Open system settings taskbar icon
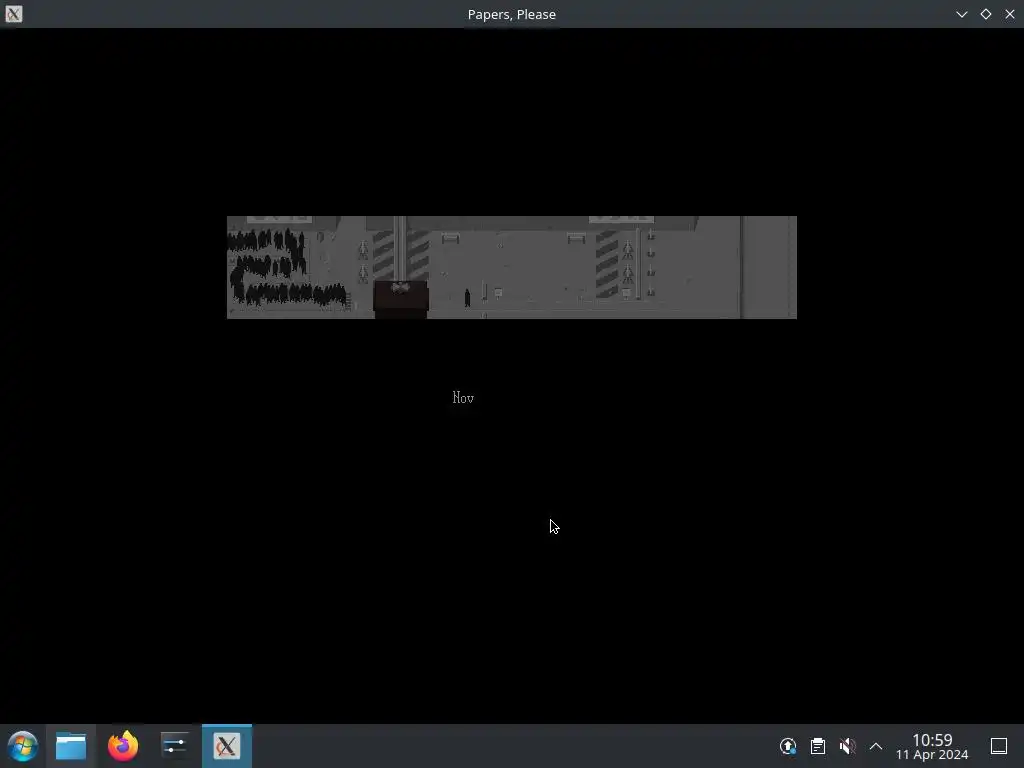Screen dimensions: 1024x768 click(x=174, y=746)
